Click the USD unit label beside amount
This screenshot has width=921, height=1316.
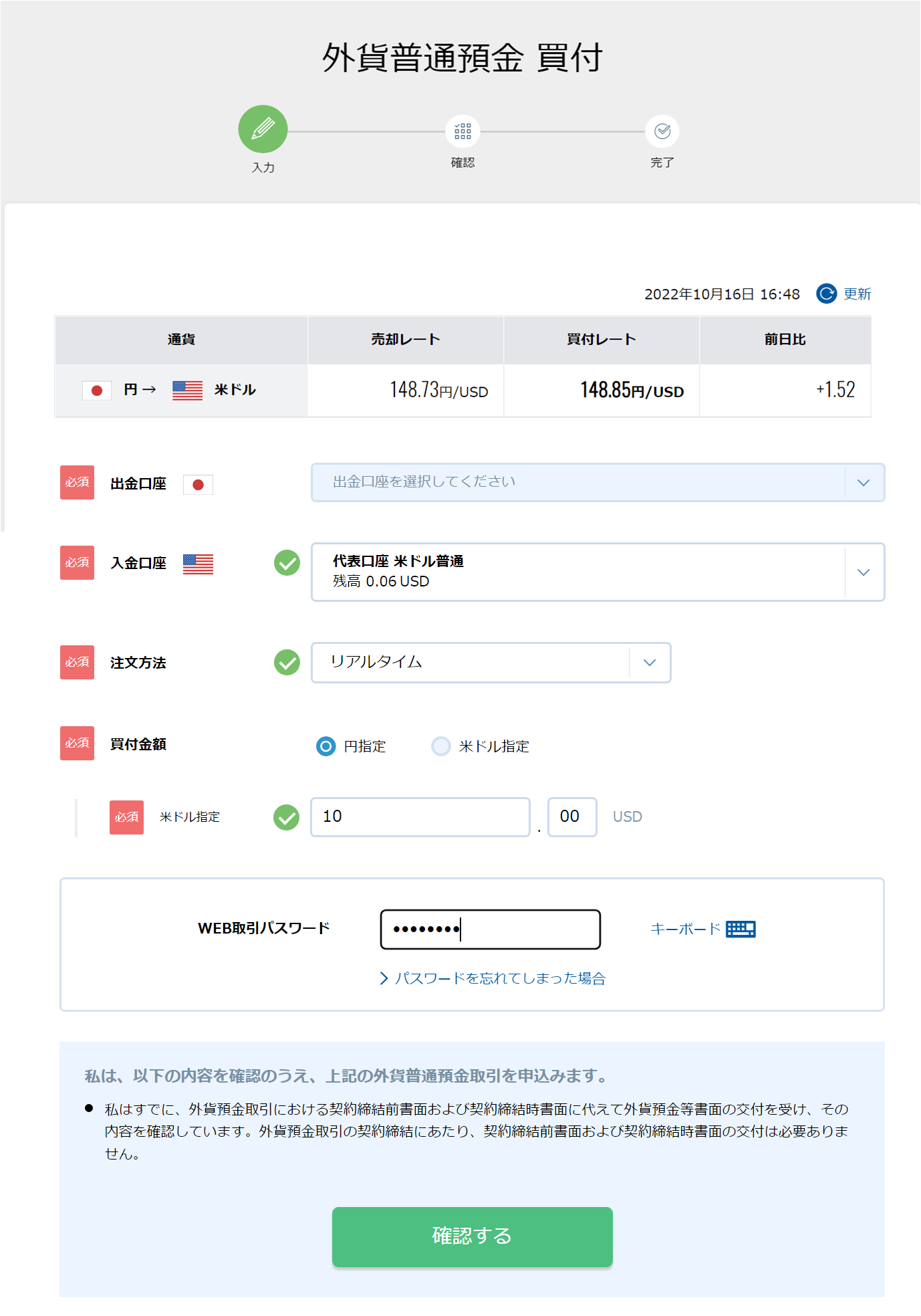[628, 816]
